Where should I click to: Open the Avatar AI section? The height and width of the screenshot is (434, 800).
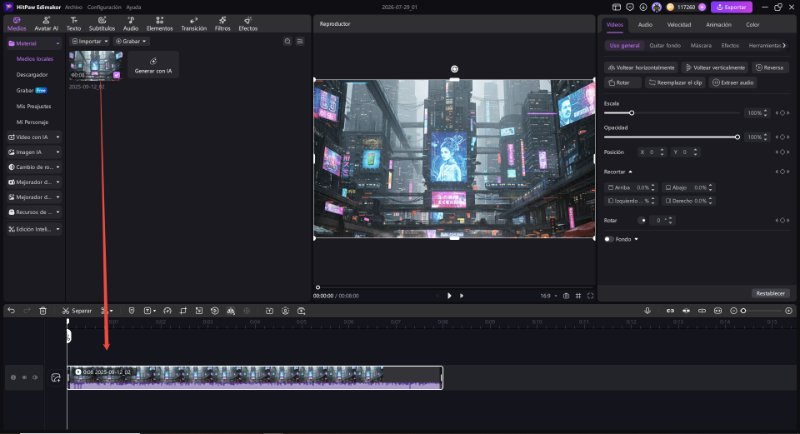pyautogui.click(x=46, y=24)
